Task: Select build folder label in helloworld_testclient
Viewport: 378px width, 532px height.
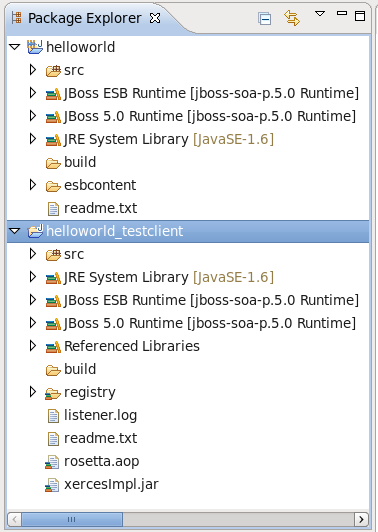Action: click(x=80, y=369)
